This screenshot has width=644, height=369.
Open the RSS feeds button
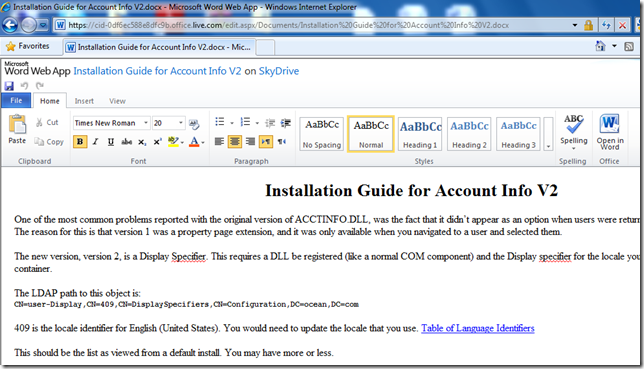[x=629, y=46]
